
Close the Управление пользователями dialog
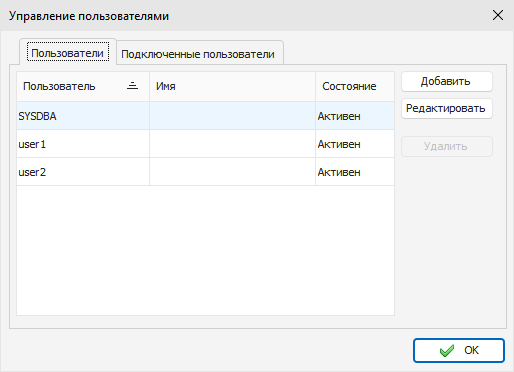498,15
